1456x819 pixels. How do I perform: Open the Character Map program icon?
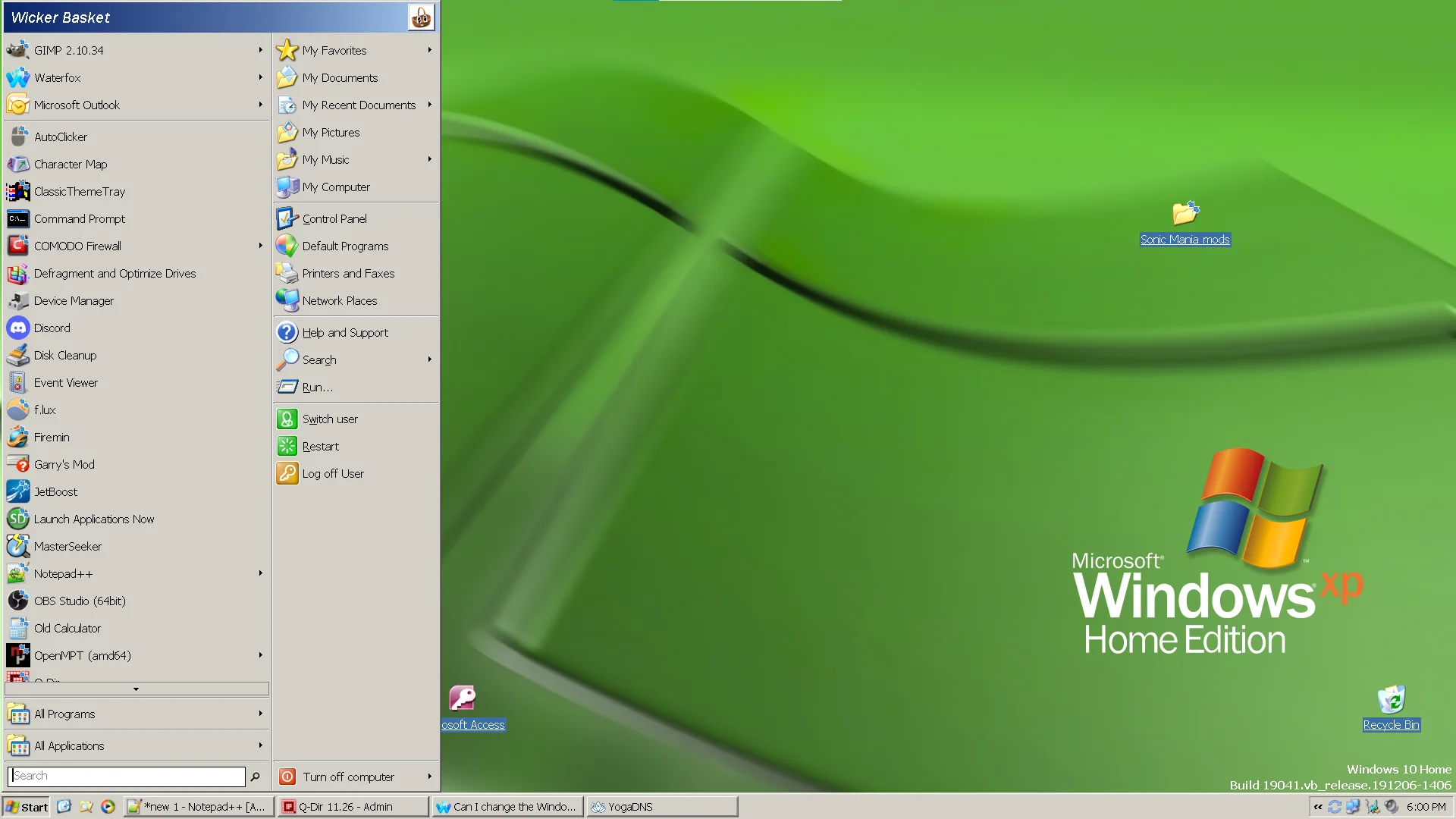click(x=18, y=165)
